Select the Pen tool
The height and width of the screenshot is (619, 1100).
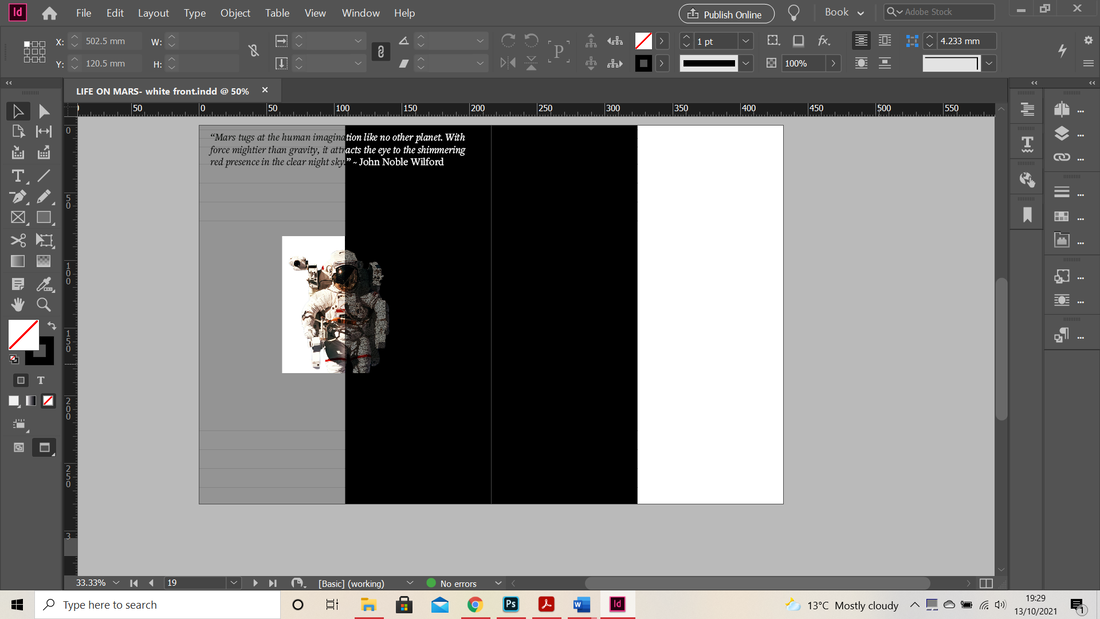pyautogui.click(x=18, y=197)
